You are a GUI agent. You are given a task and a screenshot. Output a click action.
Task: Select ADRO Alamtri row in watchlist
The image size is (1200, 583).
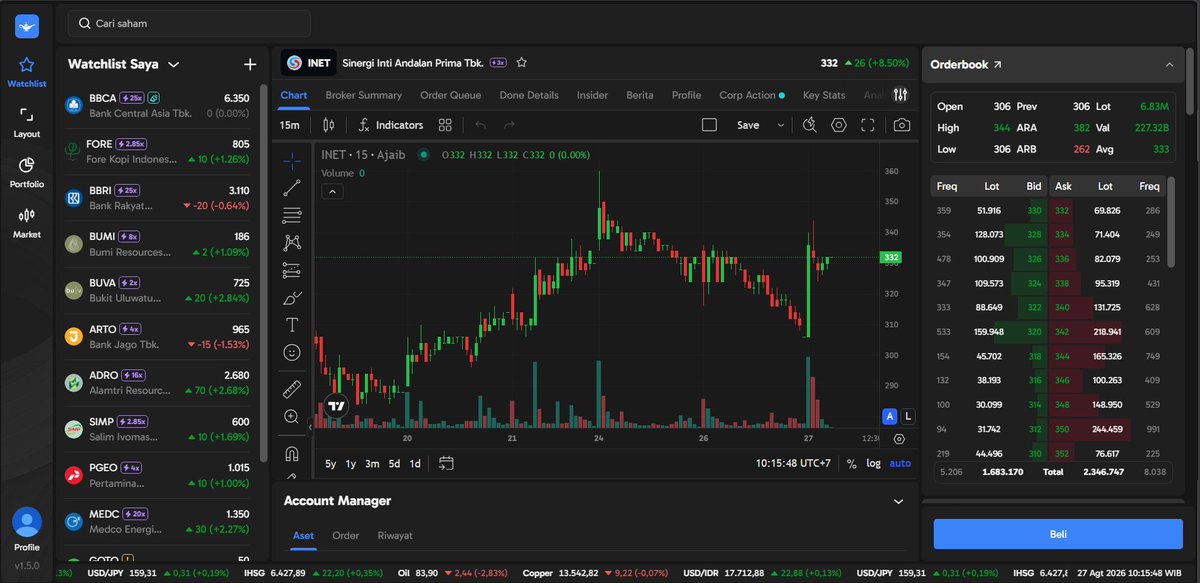[x=158, y=383]
